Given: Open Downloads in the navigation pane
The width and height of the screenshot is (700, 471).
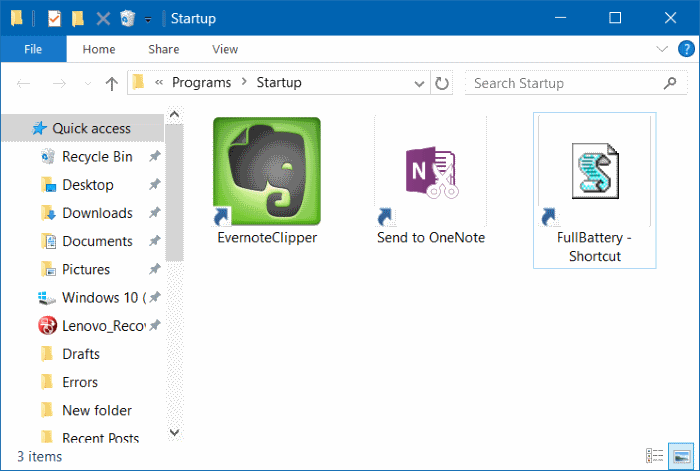Looking at the screenshot, I should 97,213.
